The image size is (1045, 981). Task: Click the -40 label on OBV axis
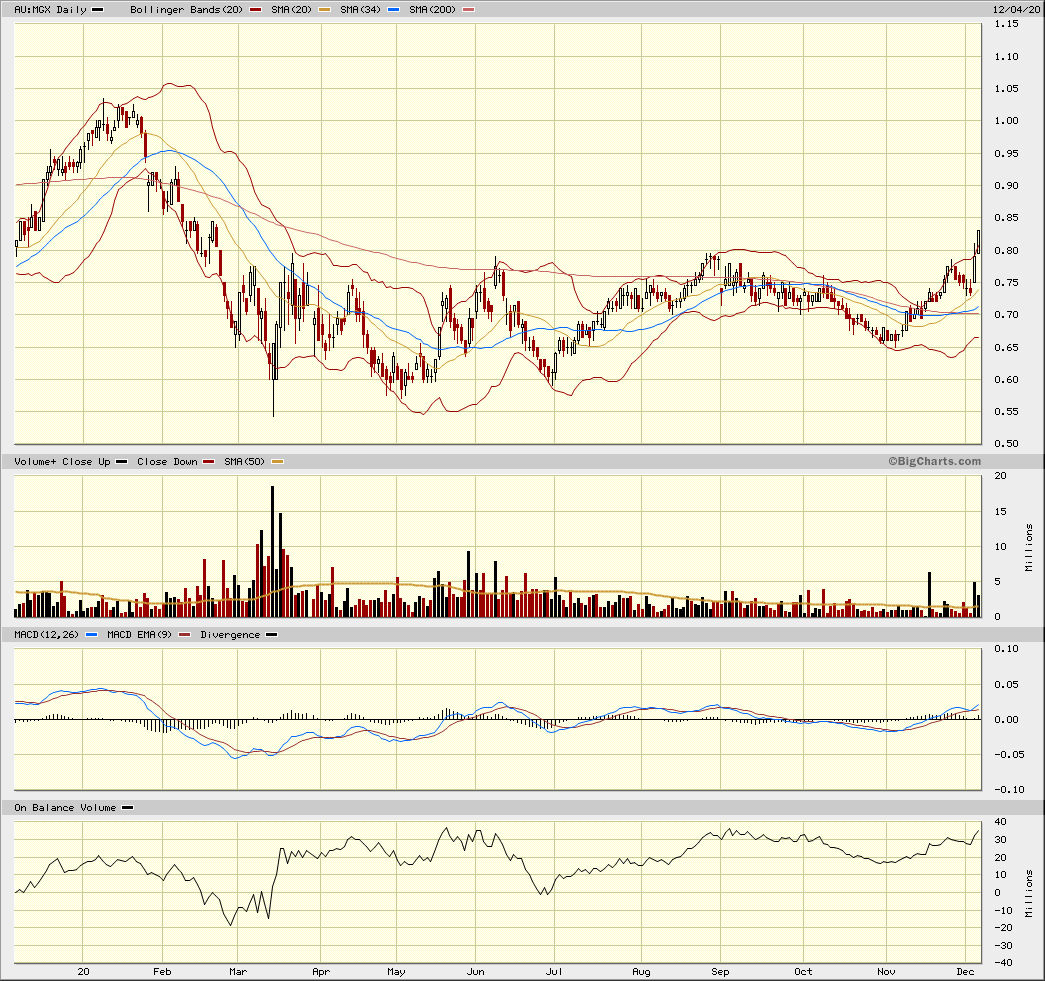point(1003,963)
